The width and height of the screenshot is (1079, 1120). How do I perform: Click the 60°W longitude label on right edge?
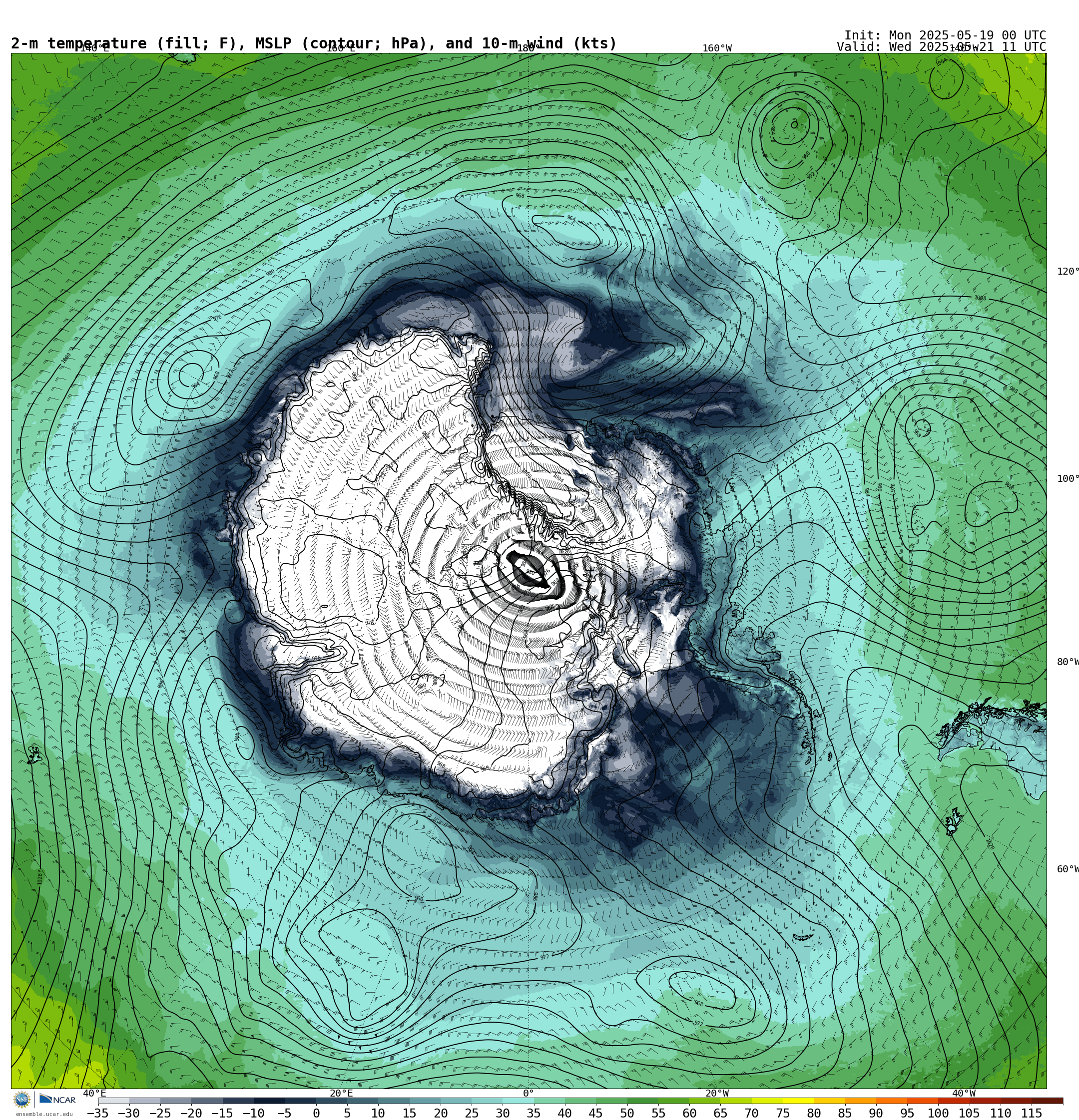pos(1068,869)
